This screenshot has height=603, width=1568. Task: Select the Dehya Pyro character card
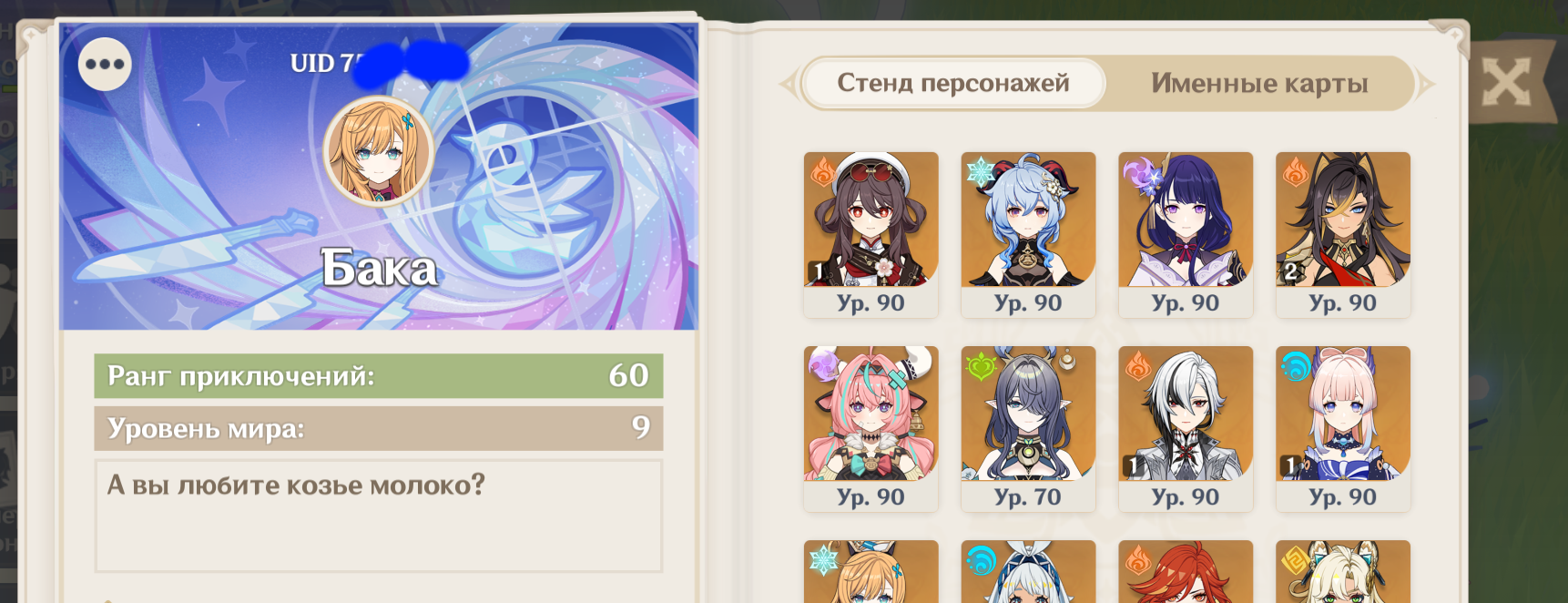[x=1343, y=235]
